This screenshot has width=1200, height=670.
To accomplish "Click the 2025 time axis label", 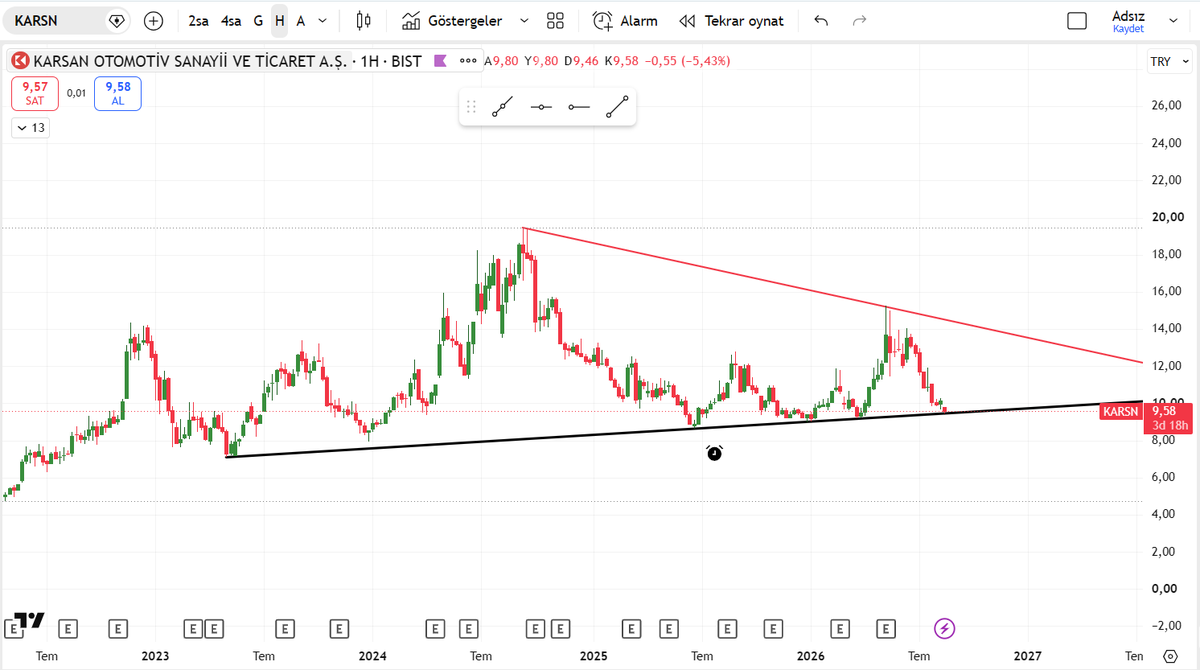I will 593,656.
